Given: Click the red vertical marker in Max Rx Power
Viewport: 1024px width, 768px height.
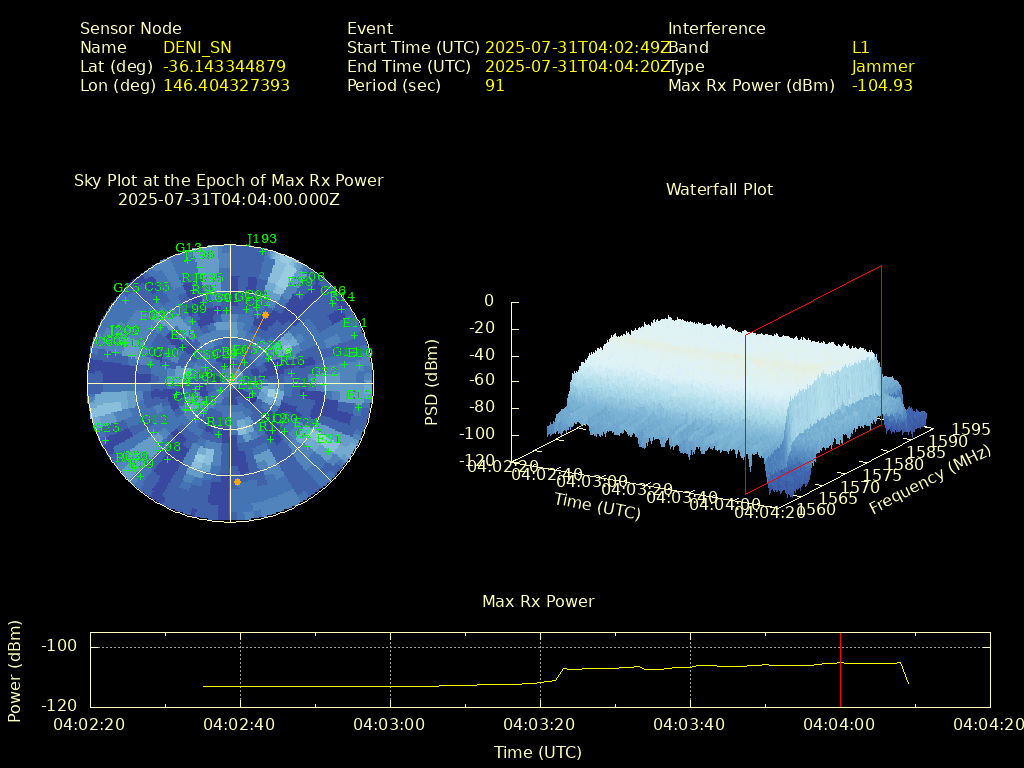Looking at the screenshot, I should click(840, 669).
